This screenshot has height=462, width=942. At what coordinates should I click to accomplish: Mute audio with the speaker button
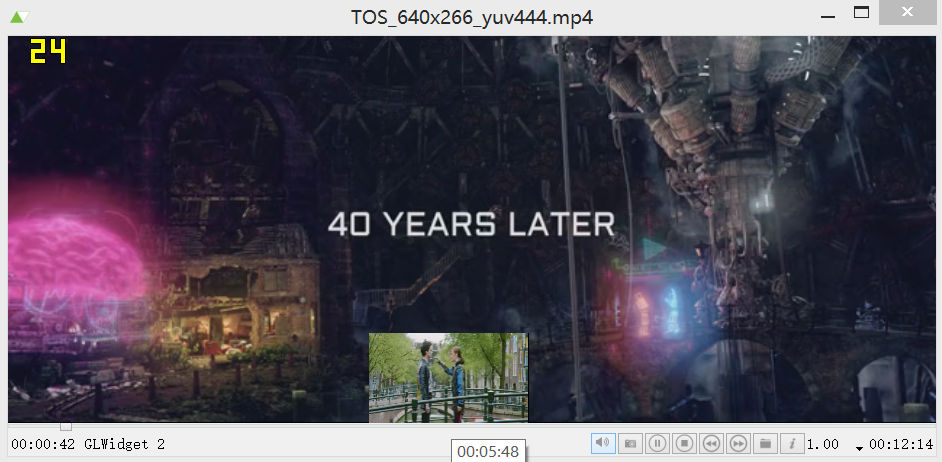[603, 443]
